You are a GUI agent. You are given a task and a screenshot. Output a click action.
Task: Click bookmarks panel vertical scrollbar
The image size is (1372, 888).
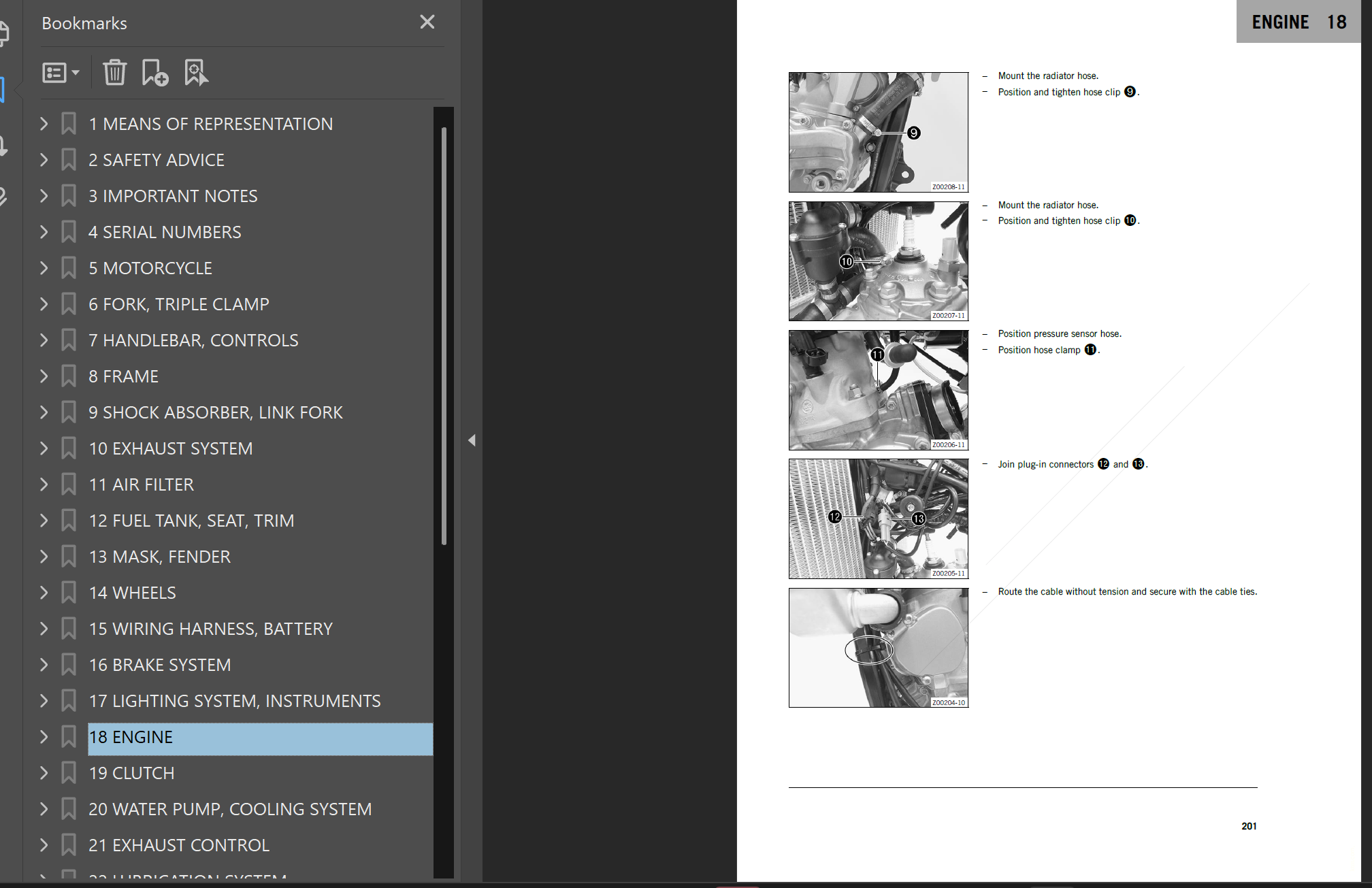(x=444, y=336)
